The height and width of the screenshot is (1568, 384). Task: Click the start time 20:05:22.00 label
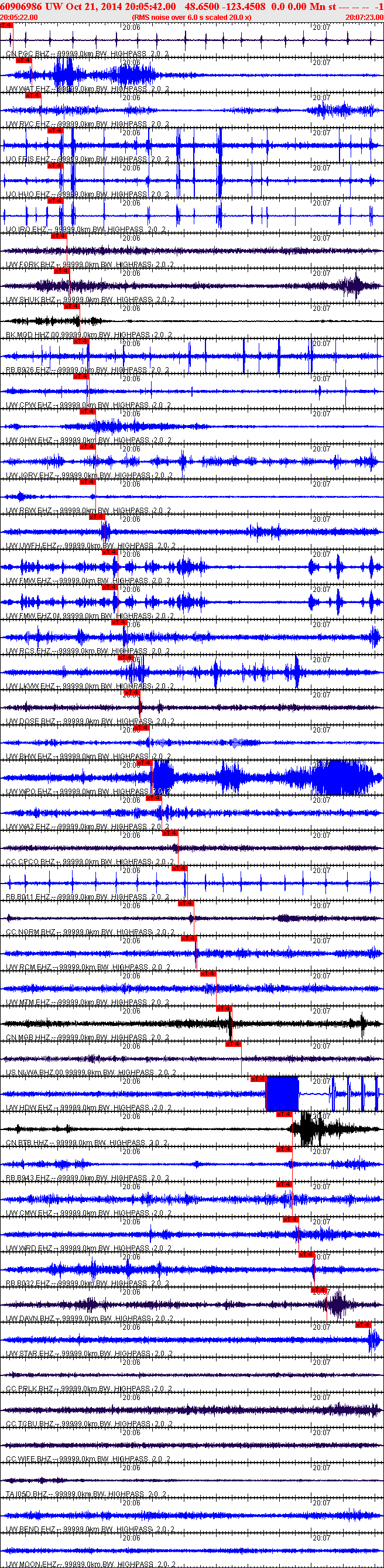19,18
